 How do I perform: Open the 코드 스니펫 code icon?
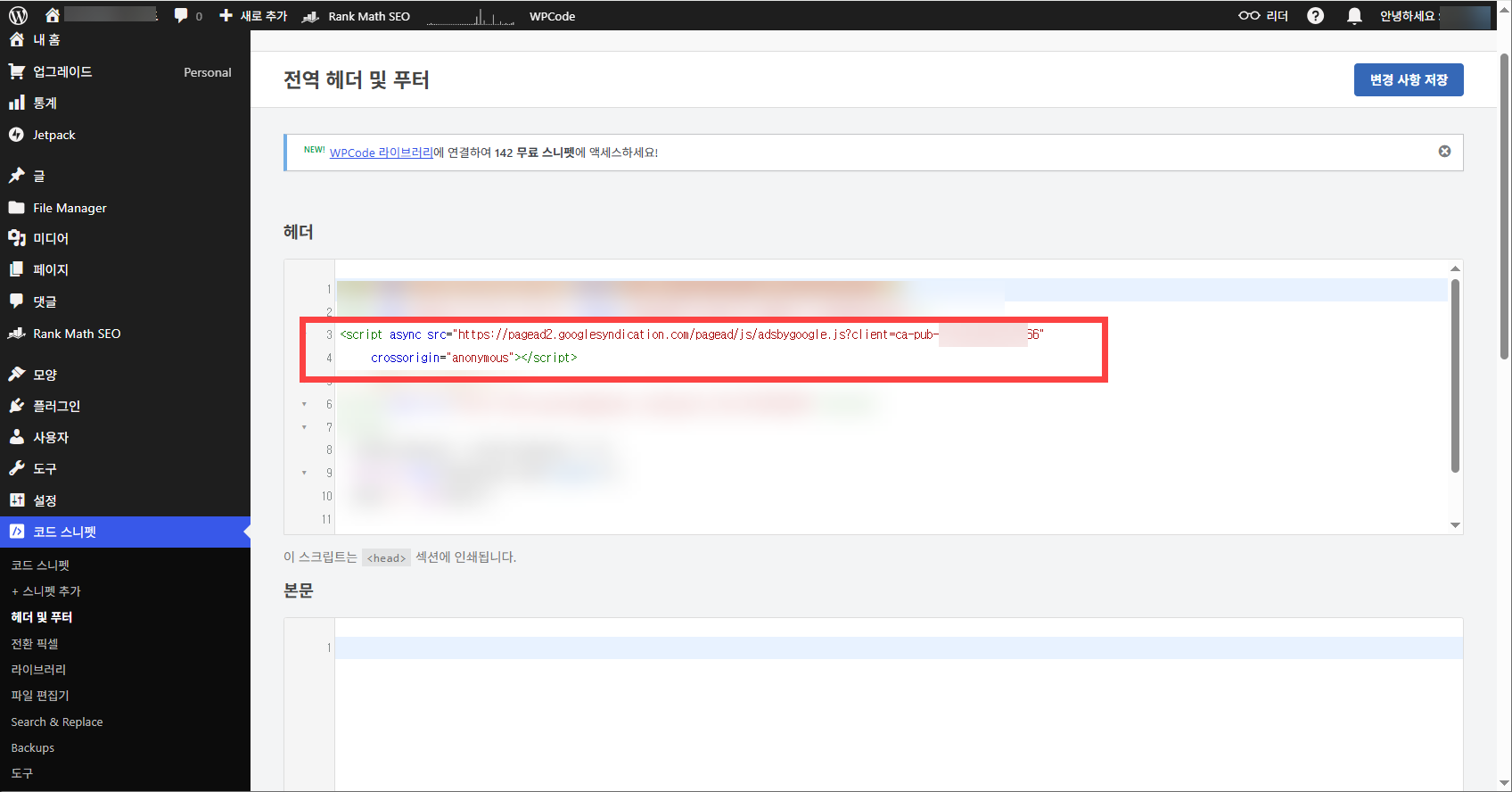(x=16, y=532)
